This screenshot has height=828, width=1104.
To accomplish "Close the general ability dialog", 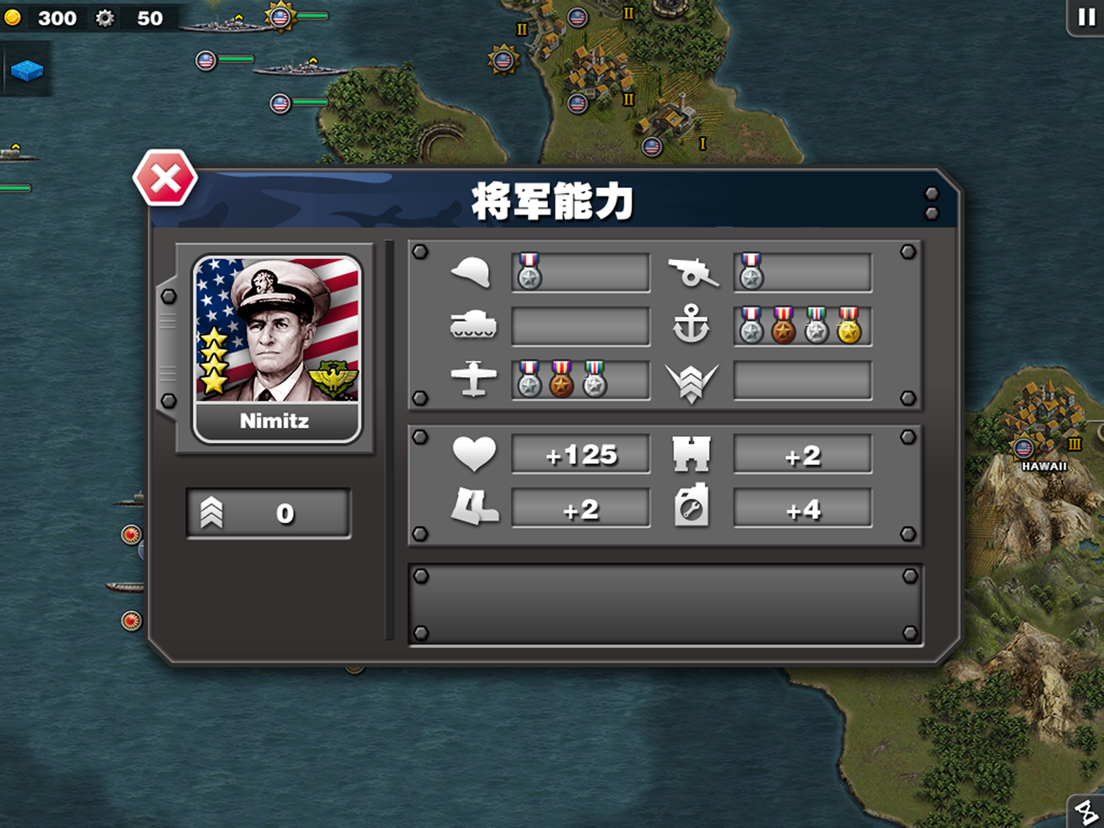I will 165,178.
